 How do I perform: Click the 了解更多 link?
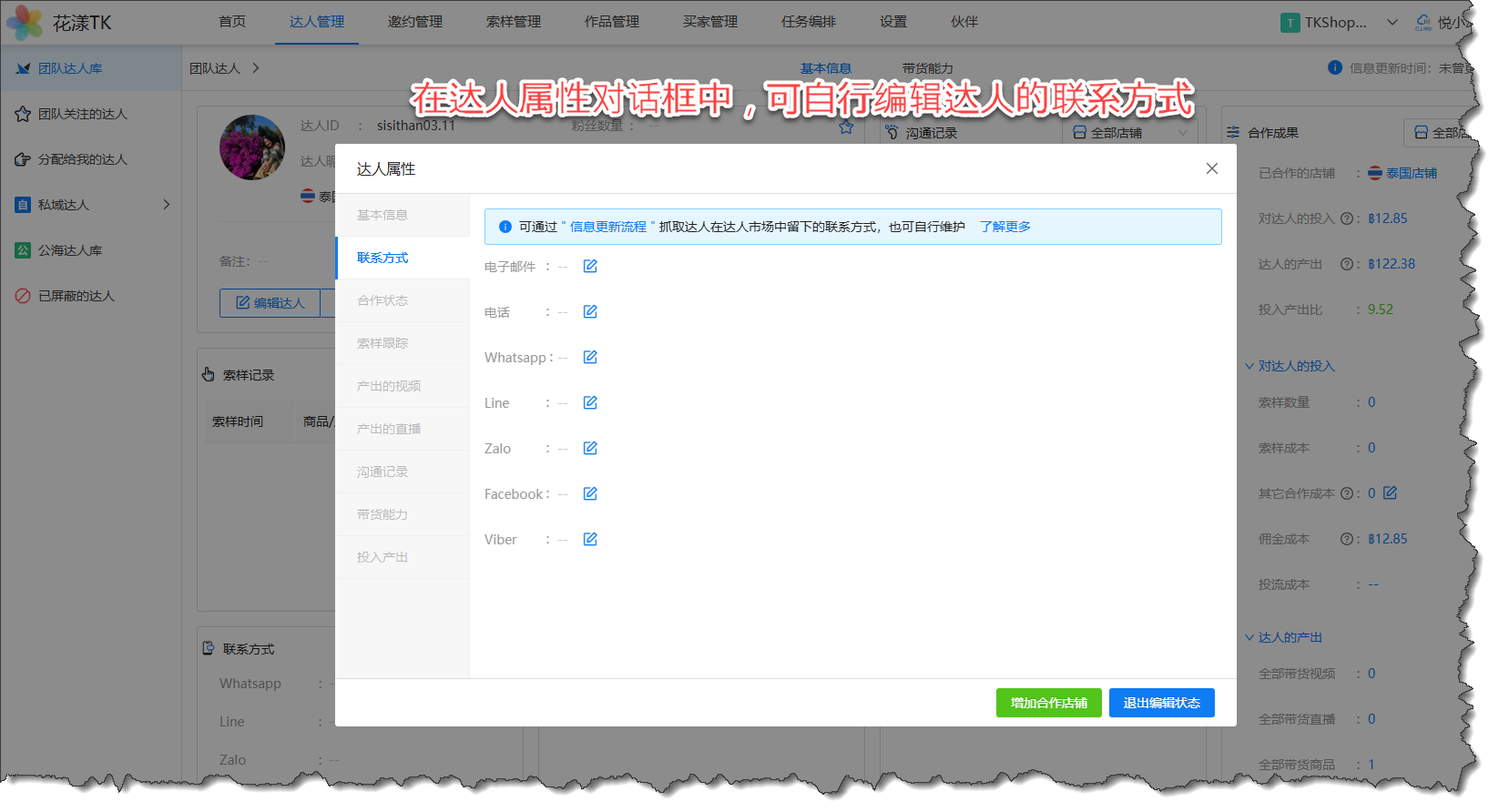pos(1005,227)
